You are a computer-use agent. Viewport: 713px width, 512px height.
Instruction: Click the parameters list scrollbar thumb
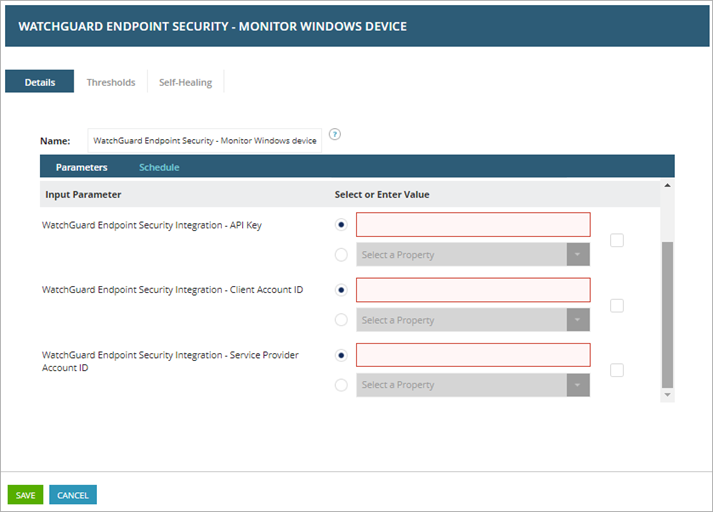tap(667, 315)
